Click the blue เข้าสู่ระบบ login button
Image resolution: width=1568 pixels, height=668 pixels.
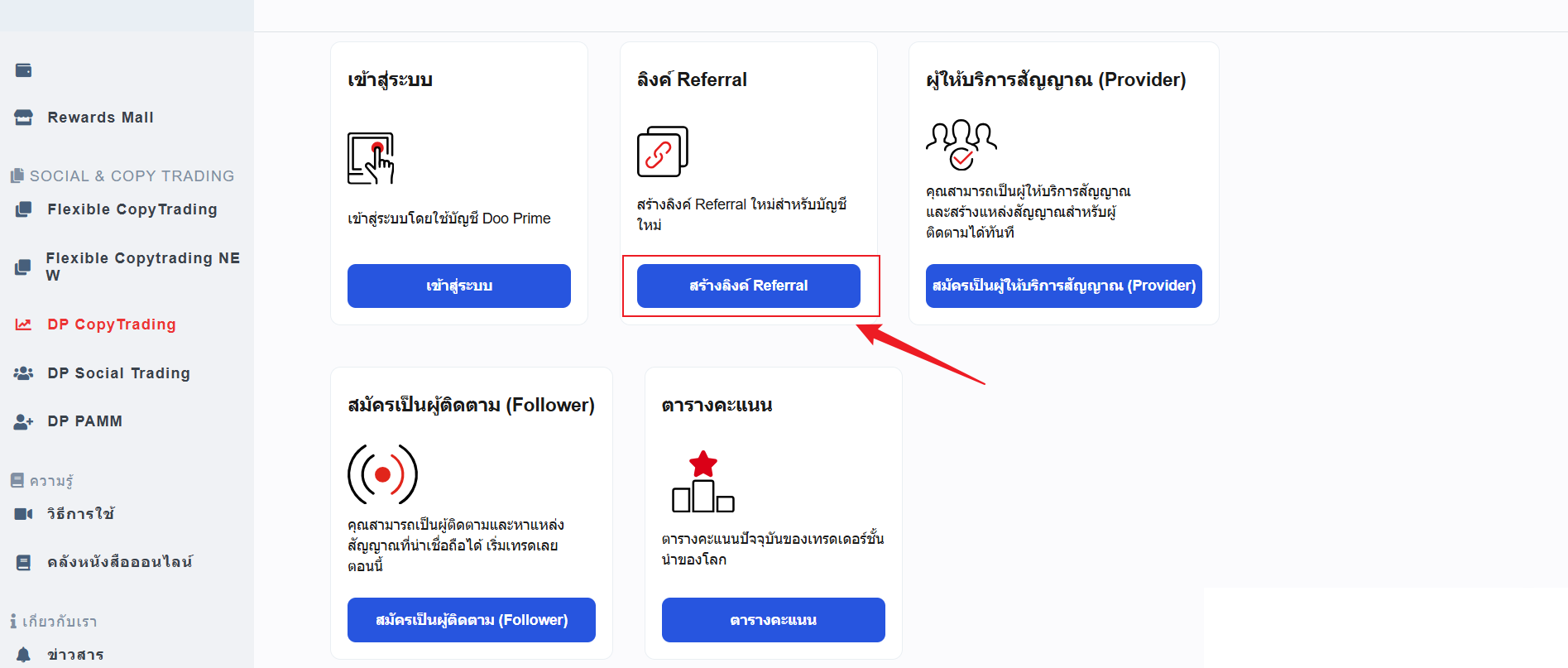459,286
